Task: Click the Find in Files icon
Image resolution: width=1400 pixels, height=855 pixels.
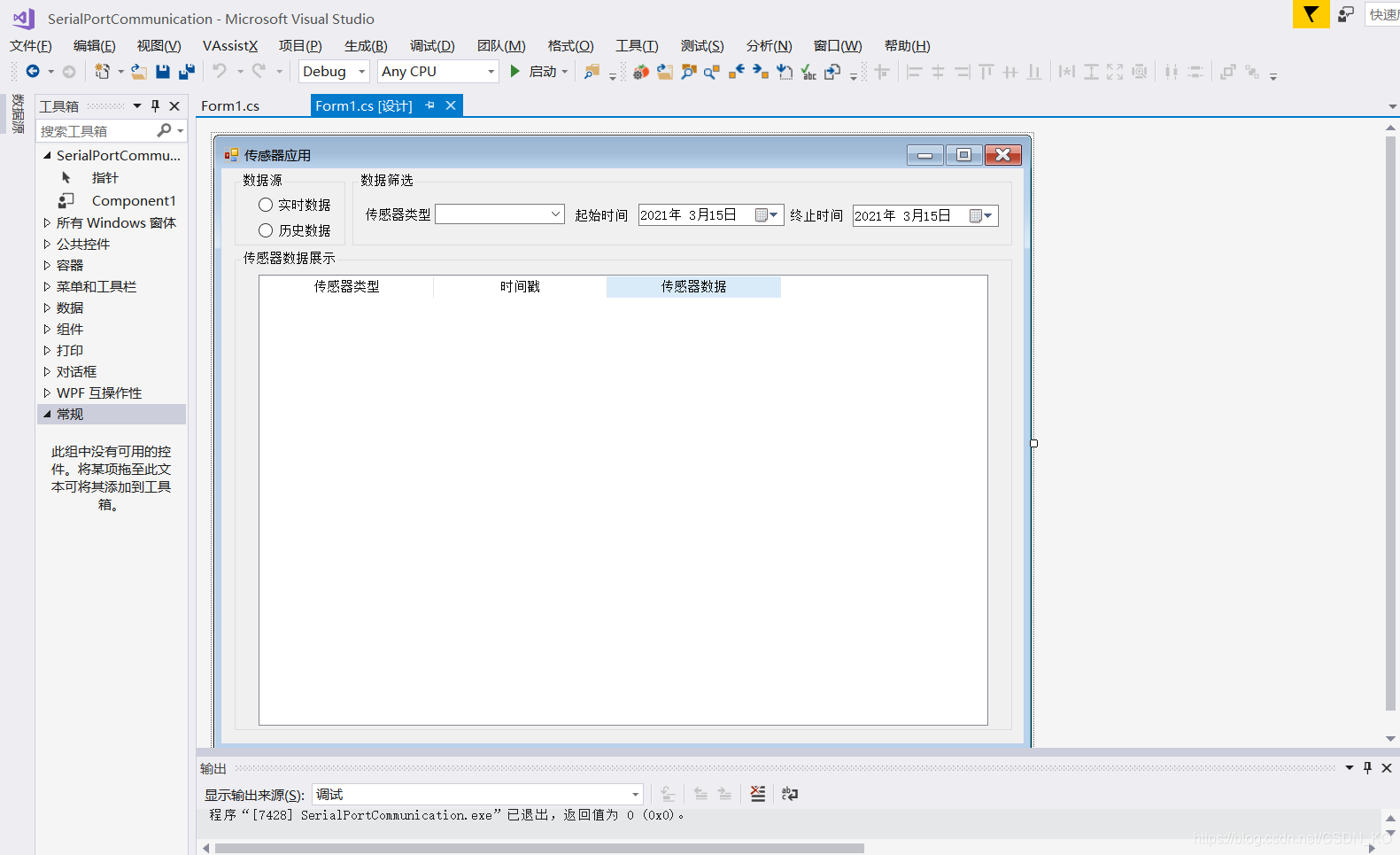Action: [x=592, y=72]
